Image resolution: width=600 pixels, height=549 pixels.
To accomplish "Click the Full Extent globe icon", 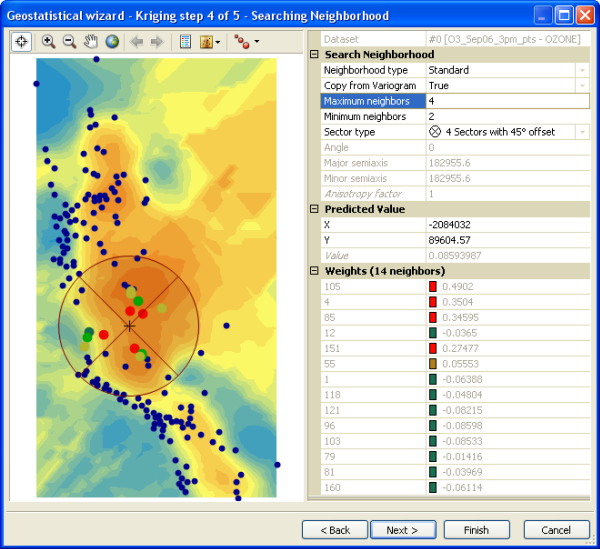I will tap(111, 42).
